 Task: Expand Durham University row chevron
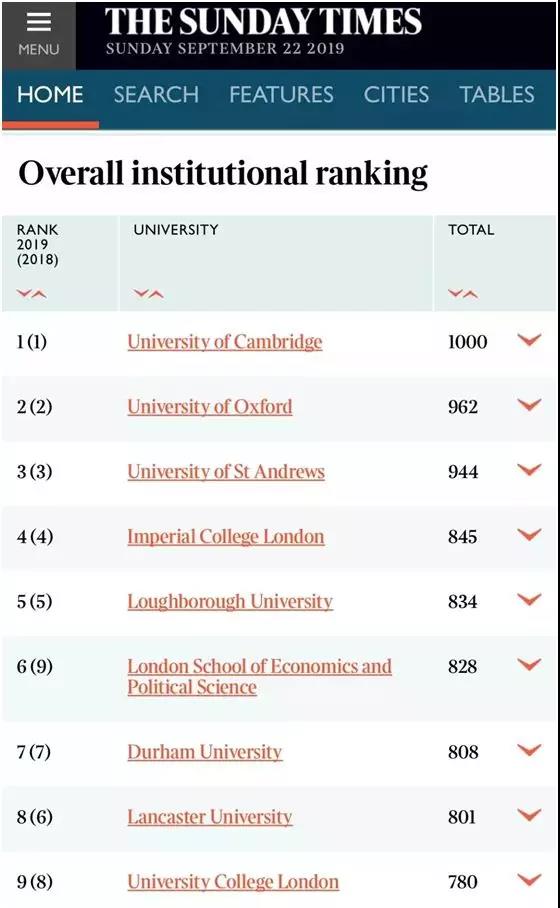tap(529, 750)
